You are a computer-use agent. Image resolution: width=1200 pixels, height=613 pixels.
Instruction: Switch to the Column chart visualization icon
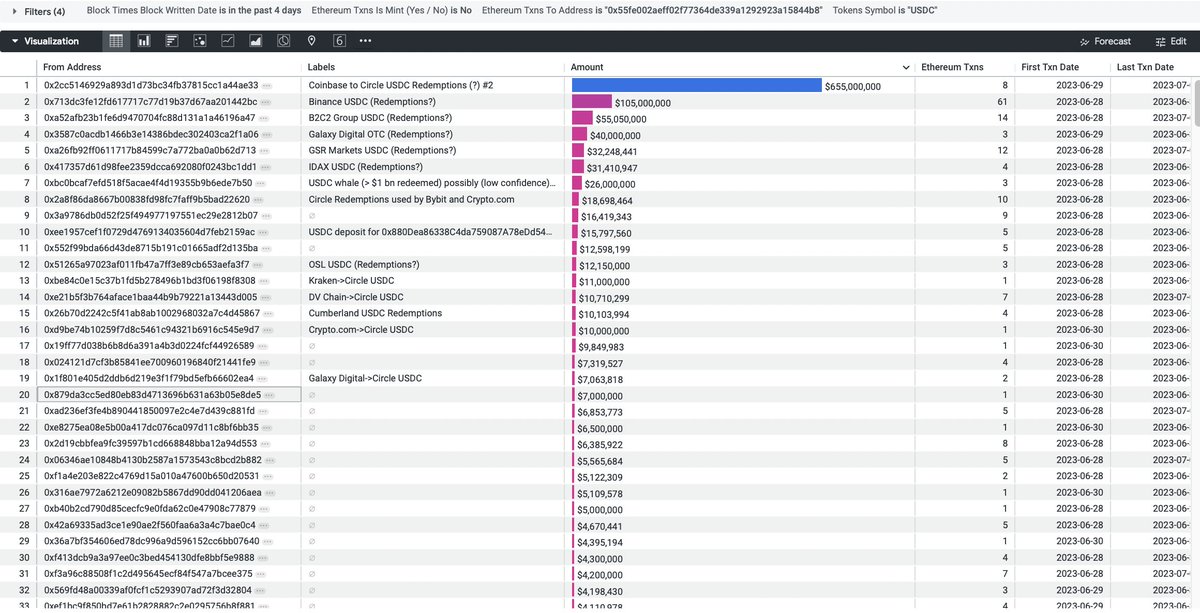click(144, 41)
